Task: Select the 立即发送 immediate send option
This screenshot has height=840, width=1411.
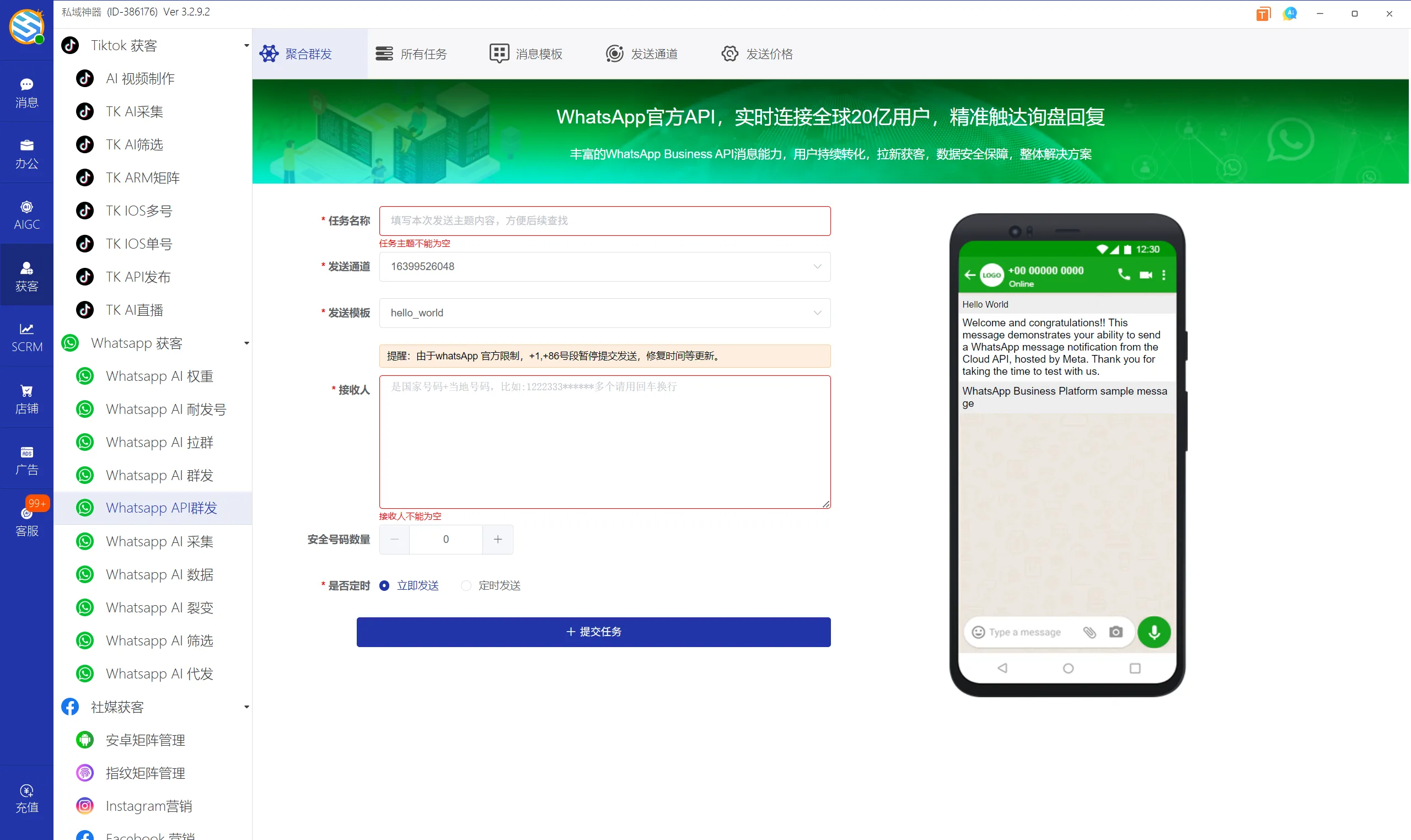Action: click(x=384, y=585)
